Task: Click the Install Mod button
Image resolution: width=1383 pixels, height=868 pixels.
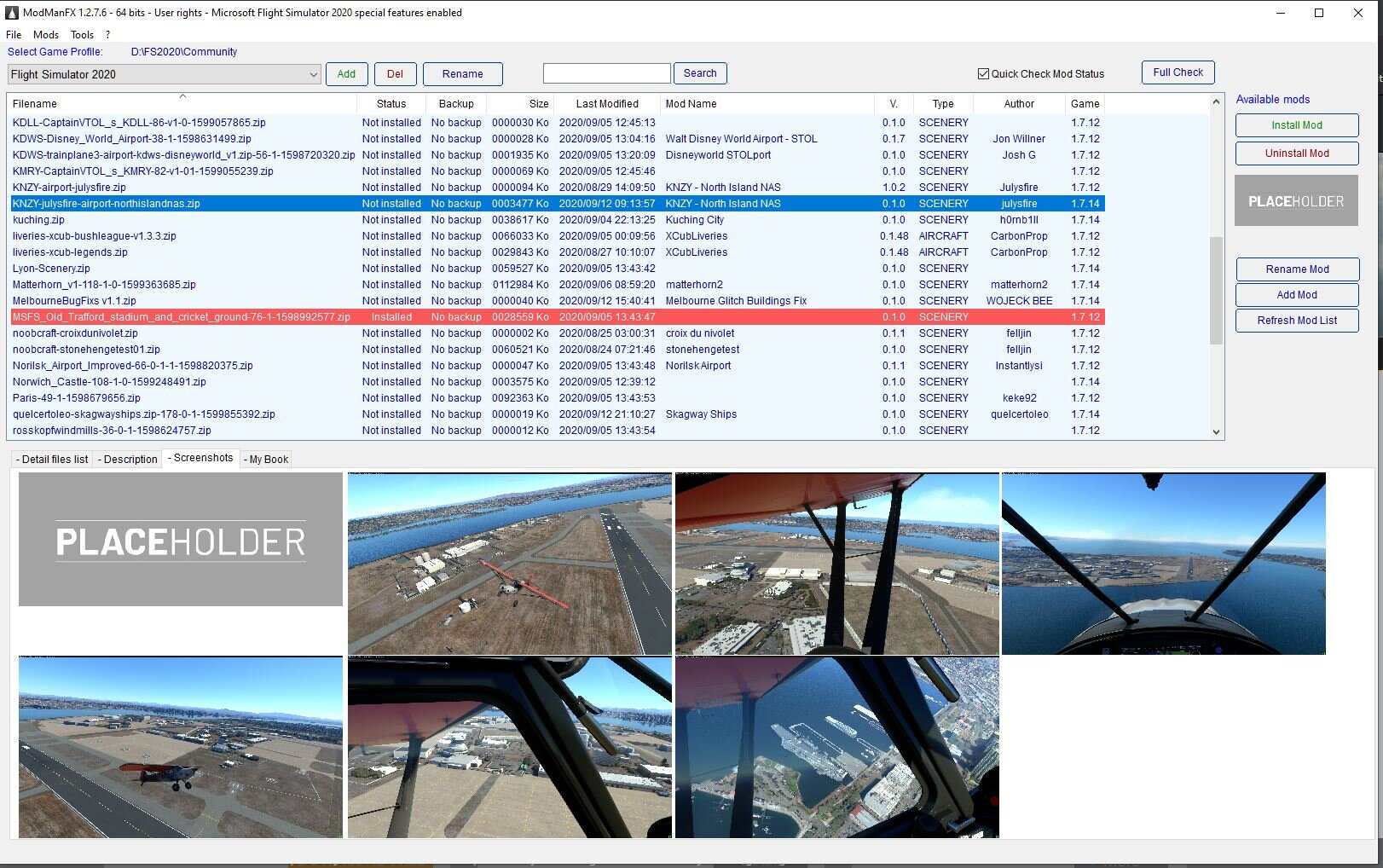Action: click(x=1296, y=124)
